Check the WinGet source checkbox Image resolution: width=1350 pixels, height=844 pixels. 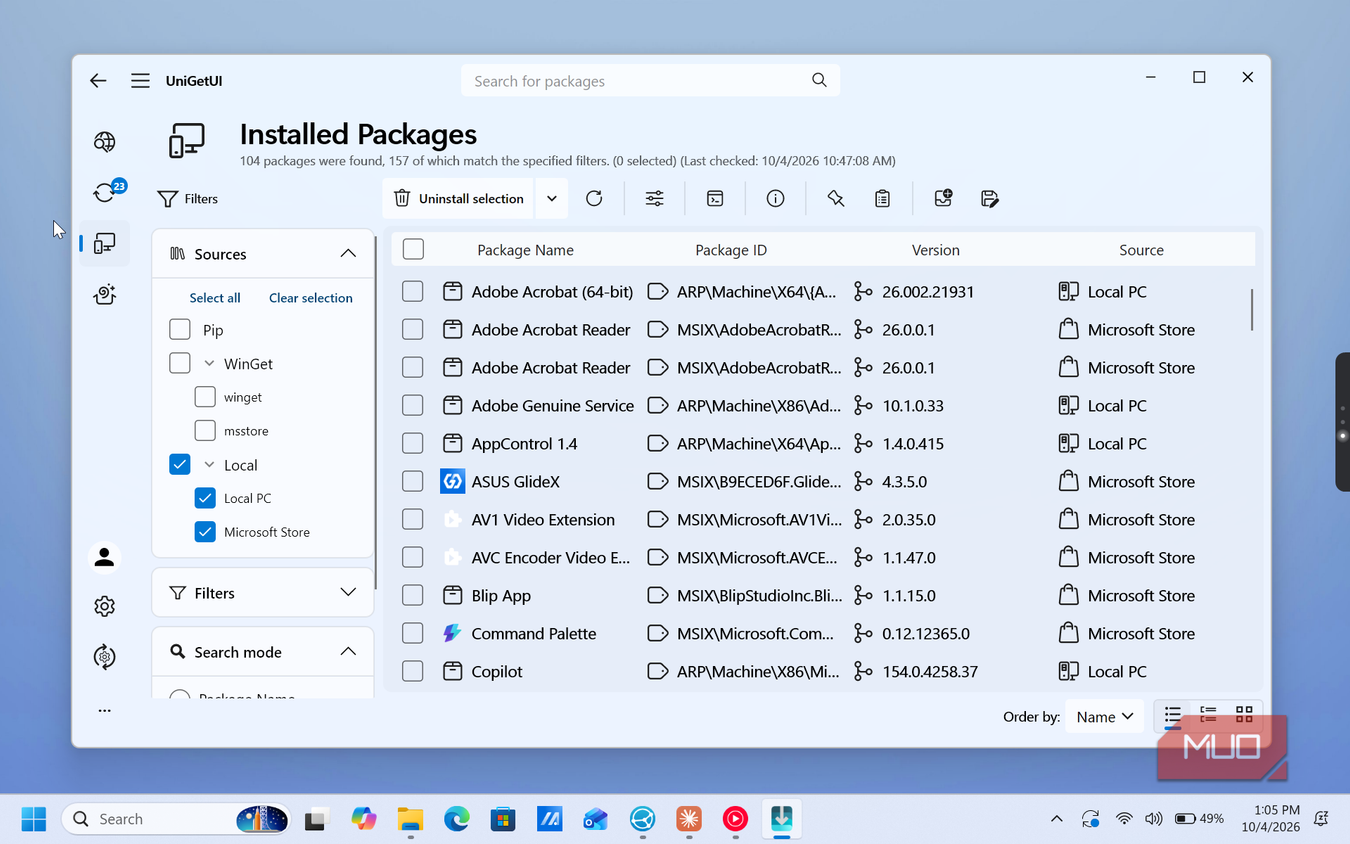coord(180,363)
